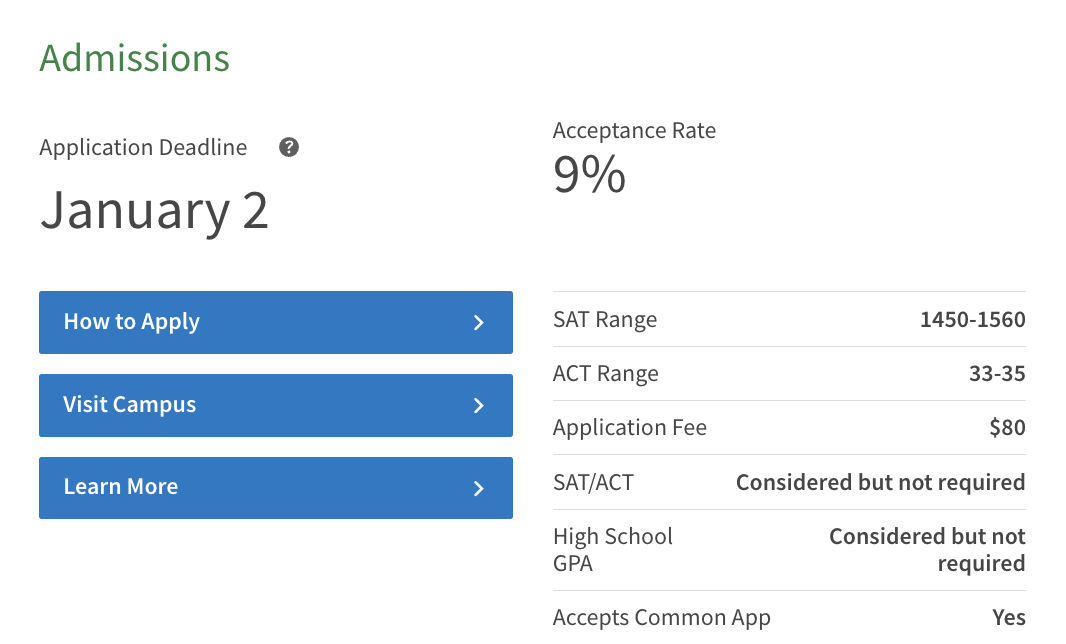Click the chevron arrow on Visit Campus

point(479,405)
